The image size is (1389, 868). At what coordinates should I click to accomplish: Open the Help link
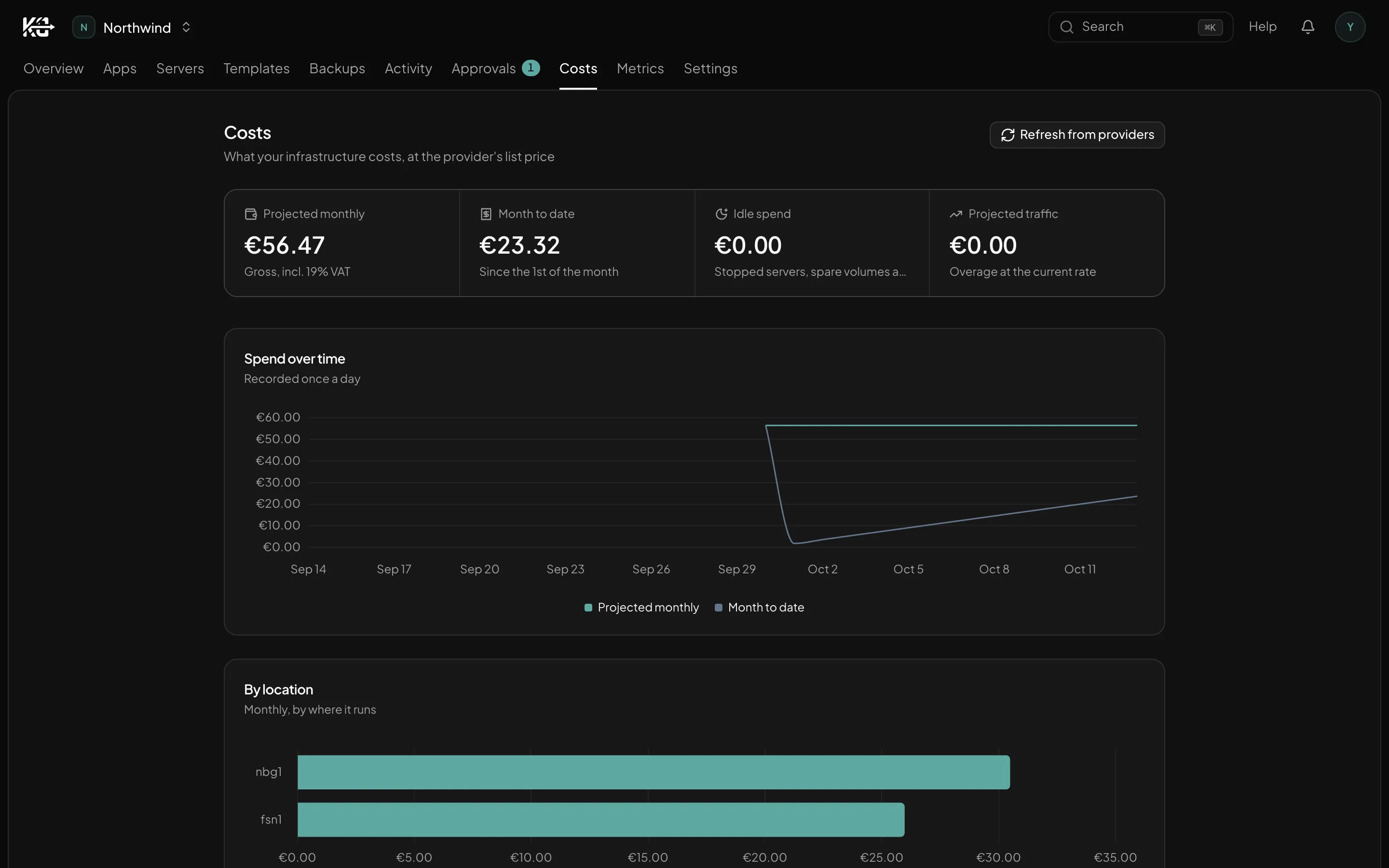1262,27
